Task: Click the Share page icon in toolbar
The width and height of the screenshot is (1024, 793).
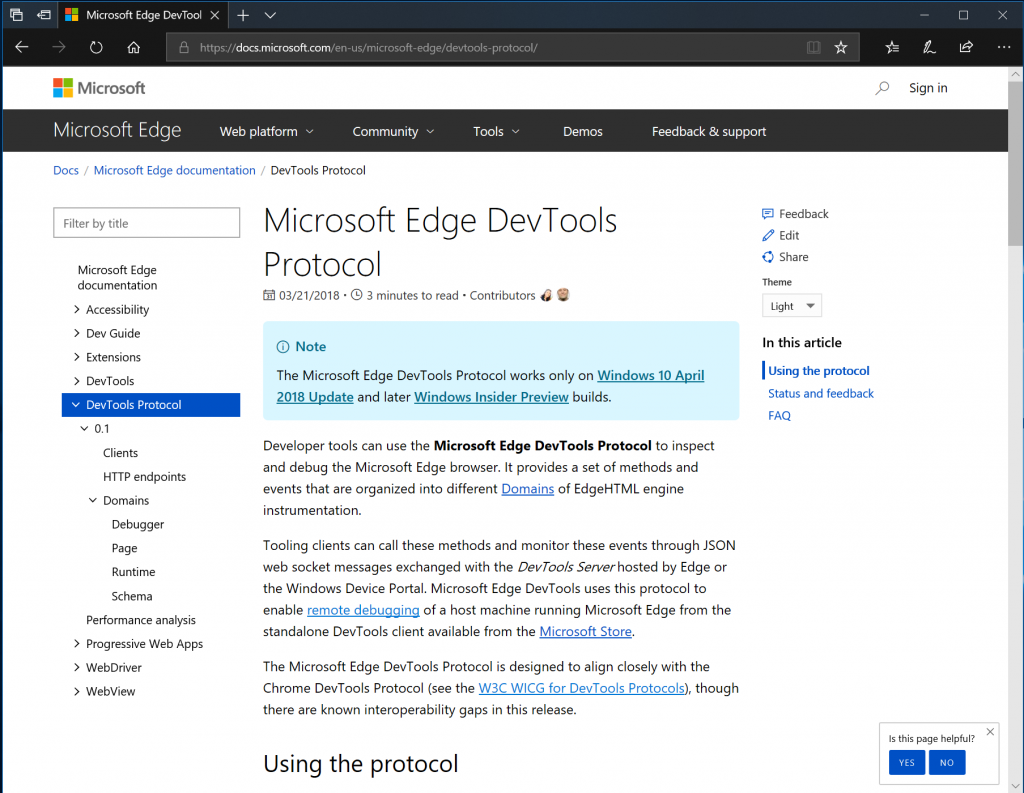Action: click(x=966, y=47)
